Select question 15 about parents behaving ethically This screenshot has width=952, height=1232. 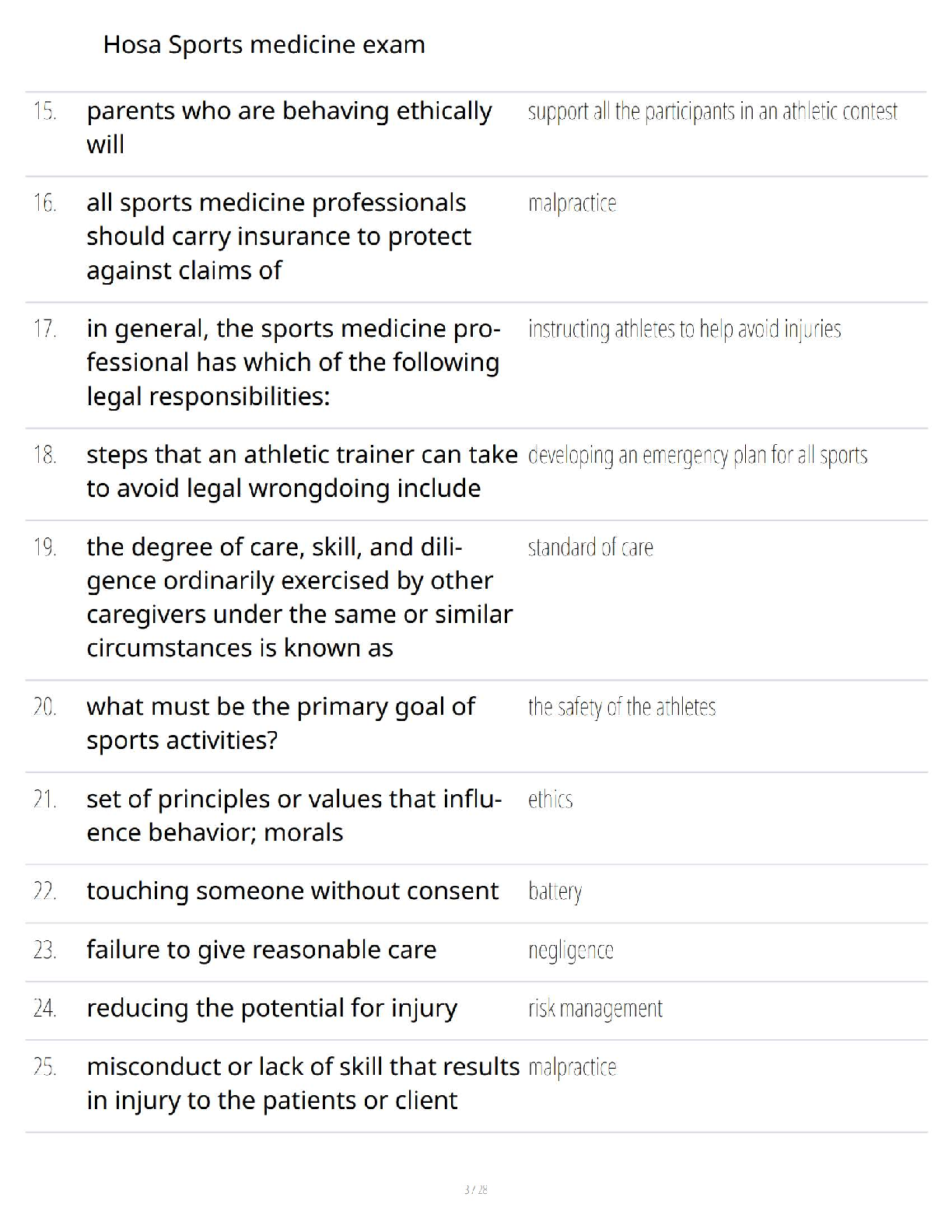click(289, 128)
